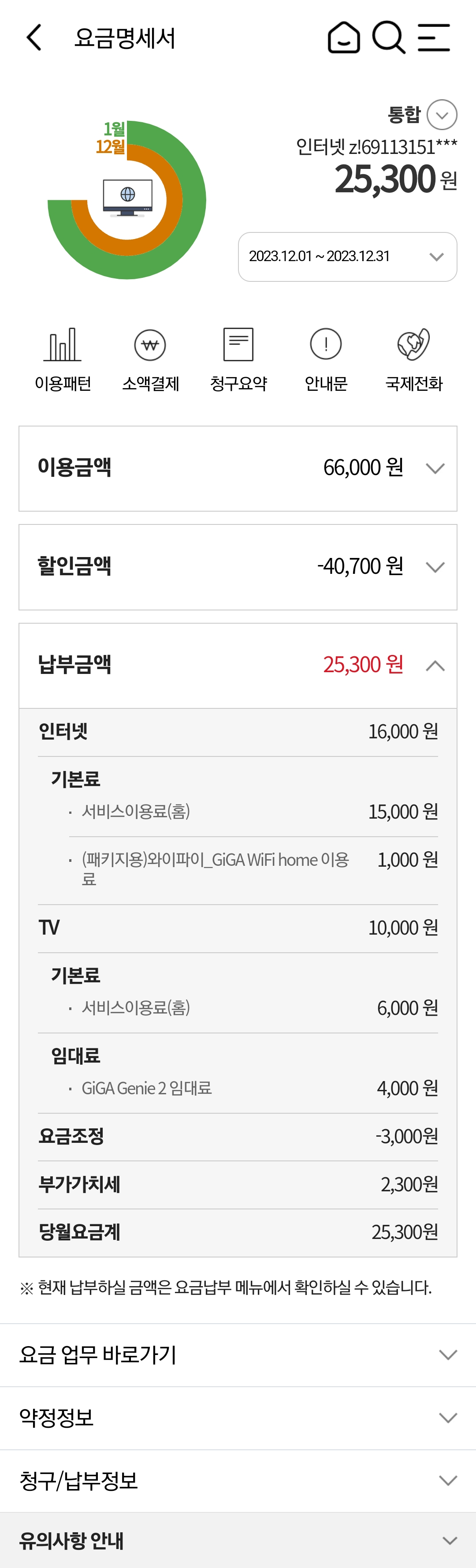Open the 통합 selector dropdown
476x1568 pixels.
coord(442,114)
